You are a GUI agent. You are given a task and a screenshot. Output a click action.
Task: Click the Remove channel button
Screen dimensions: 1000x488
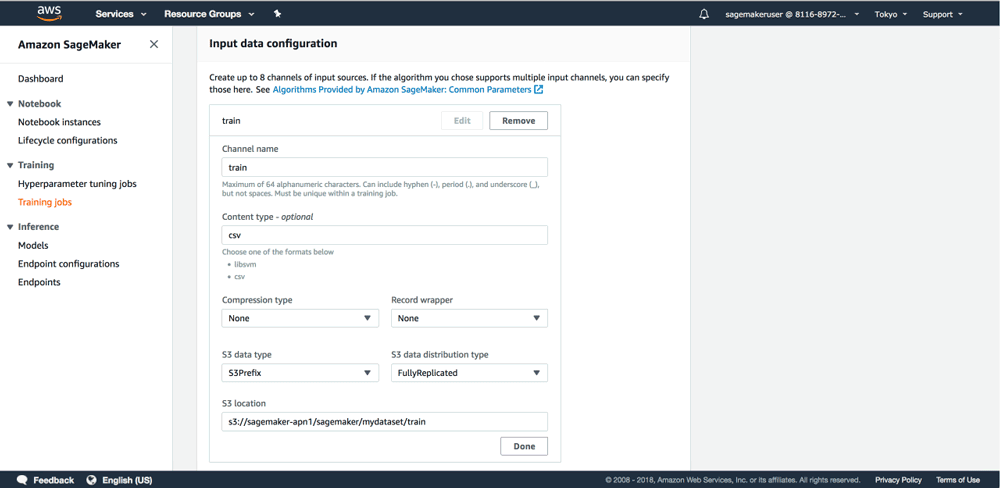[x=518, y=121]
